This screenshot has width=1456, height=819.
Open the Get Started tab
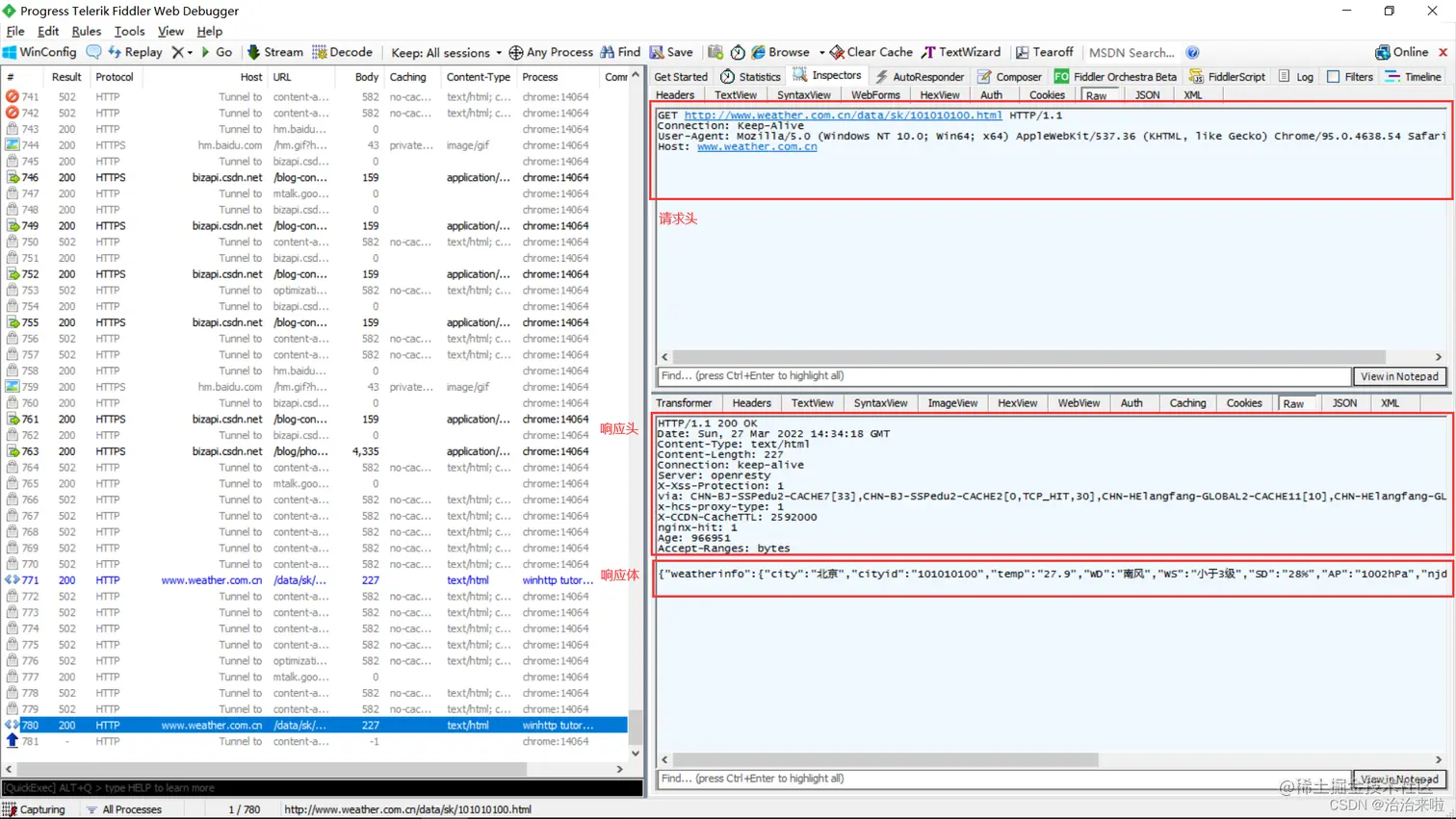(x=681, y=76)
